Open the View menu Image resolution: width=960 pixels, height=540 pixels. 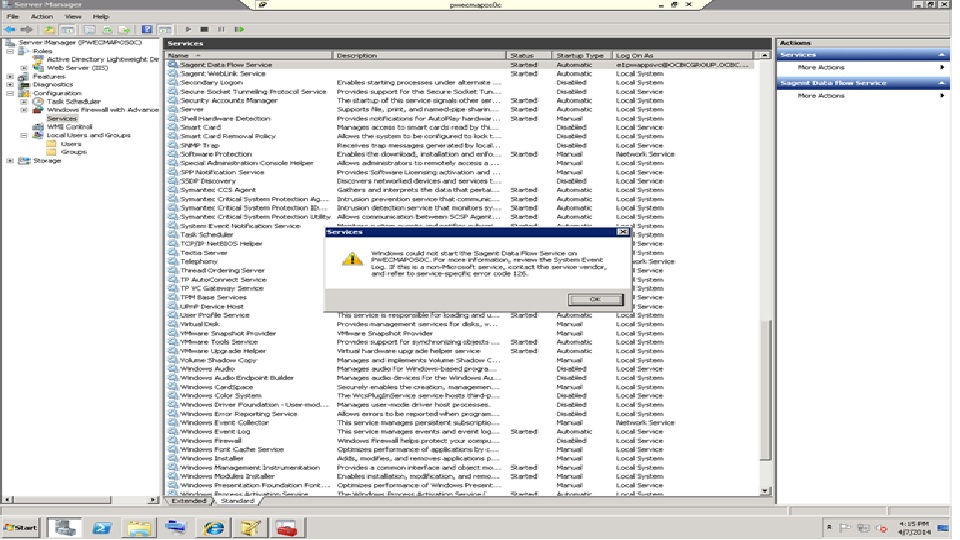pyautogui.click(x=73, y=17)
